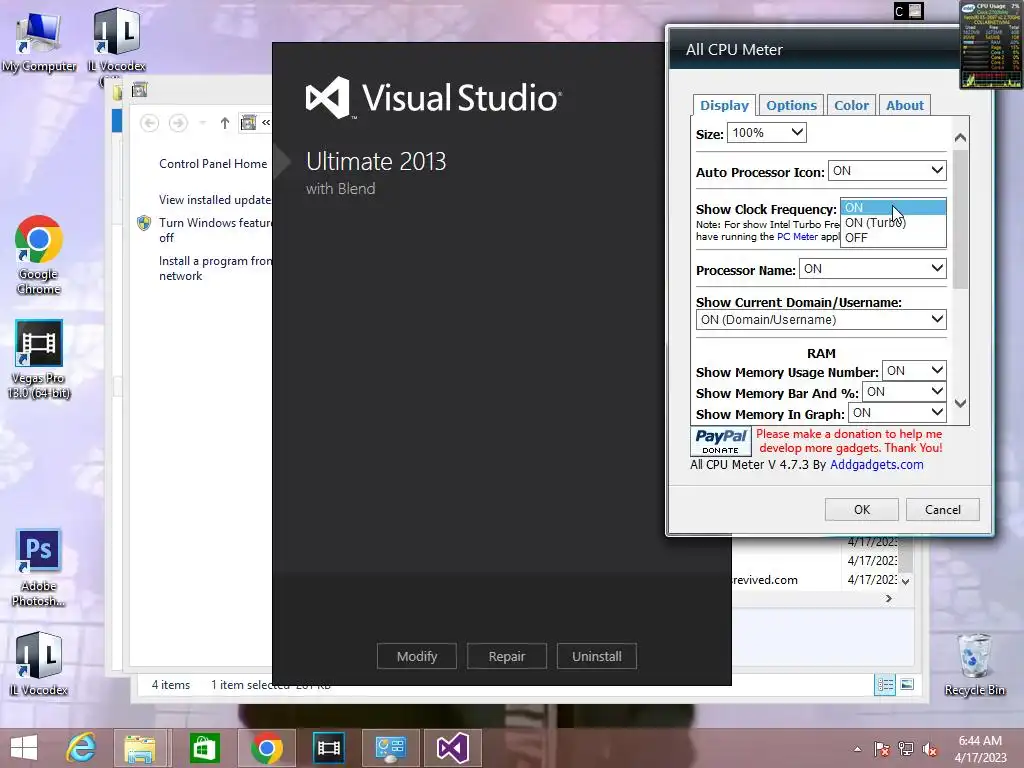Open the Recycle Bin
The height and width of the screenshot is (768, 1024).
[x=974, y=665]
